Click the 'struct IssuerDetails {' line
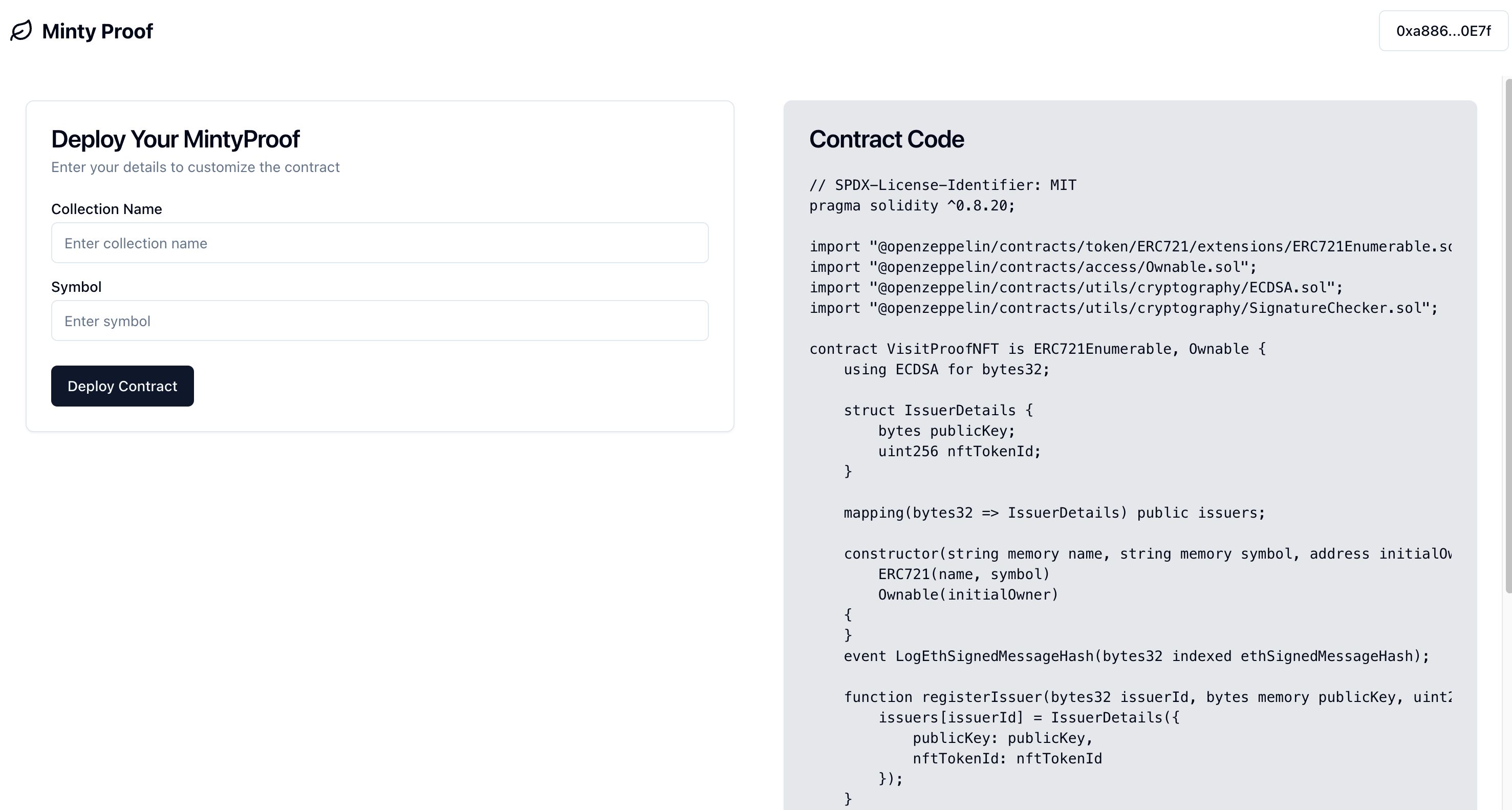The width and height of the screenshot is (1512, 810). [939, 411]
